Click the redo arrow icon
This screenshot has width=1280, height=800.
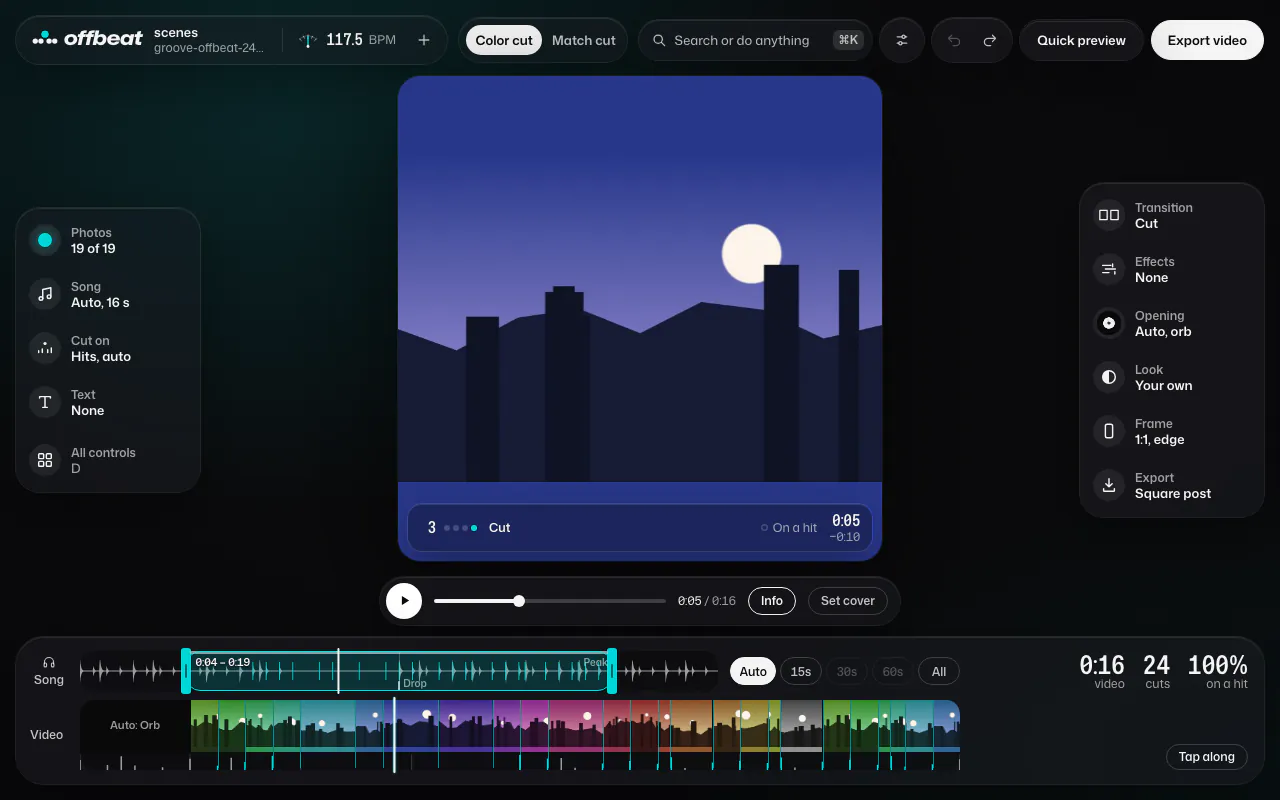click(990, 40)
